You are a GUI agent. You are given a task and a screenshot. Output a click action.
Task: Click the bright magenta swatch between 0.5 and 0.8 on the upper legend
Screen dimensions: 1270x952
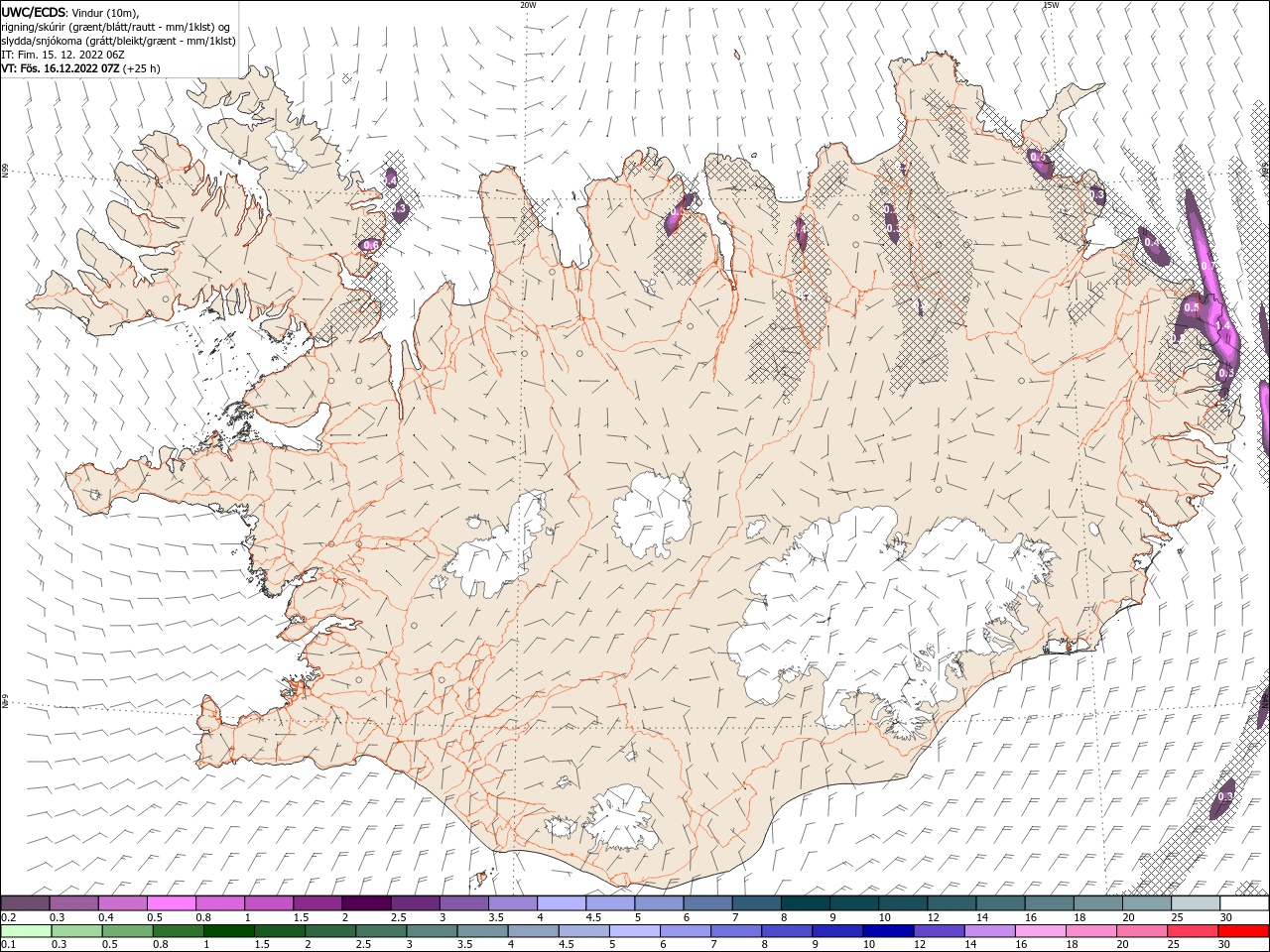tap(171, 903)
